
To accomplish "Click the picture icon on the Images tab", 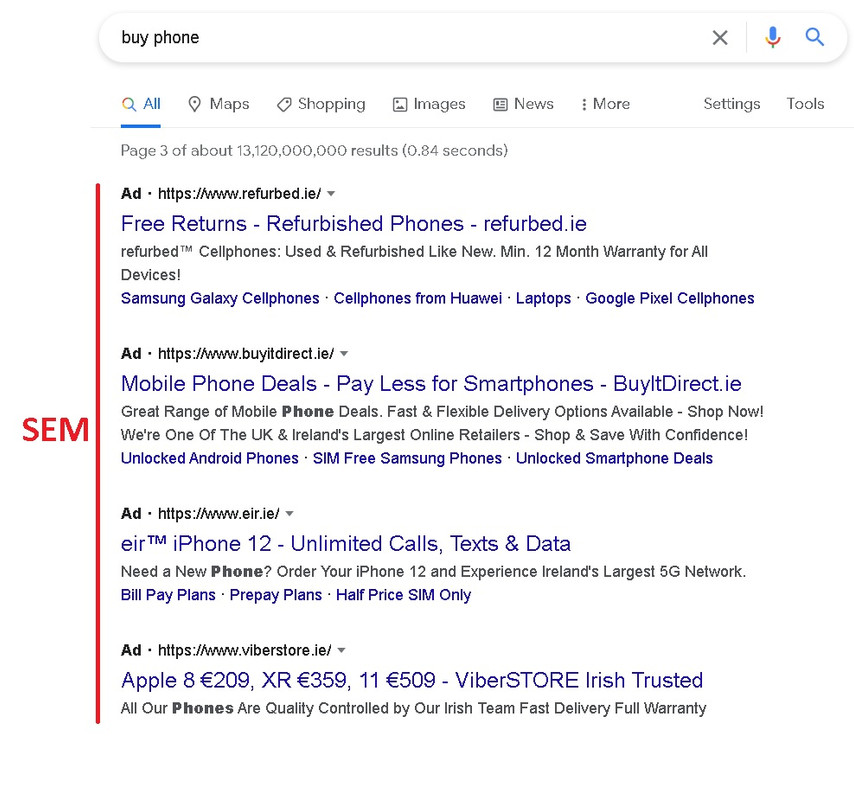I will point(400,105).
